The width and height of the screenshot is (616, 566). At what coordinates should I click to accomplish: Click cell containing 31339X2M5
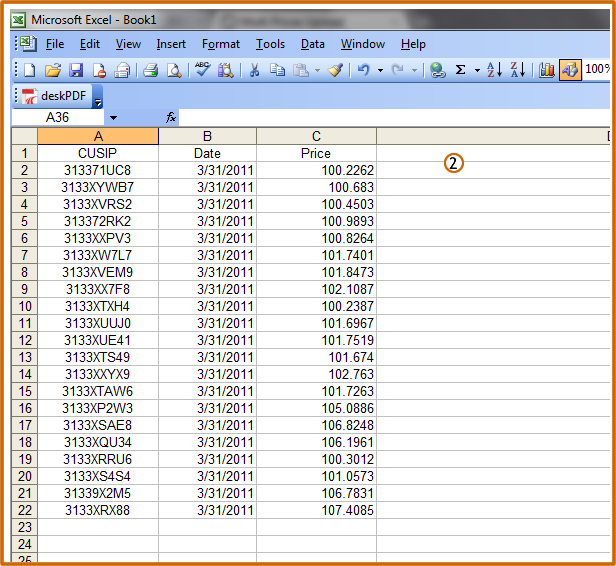pyautogui.click(x=98, y=493)
